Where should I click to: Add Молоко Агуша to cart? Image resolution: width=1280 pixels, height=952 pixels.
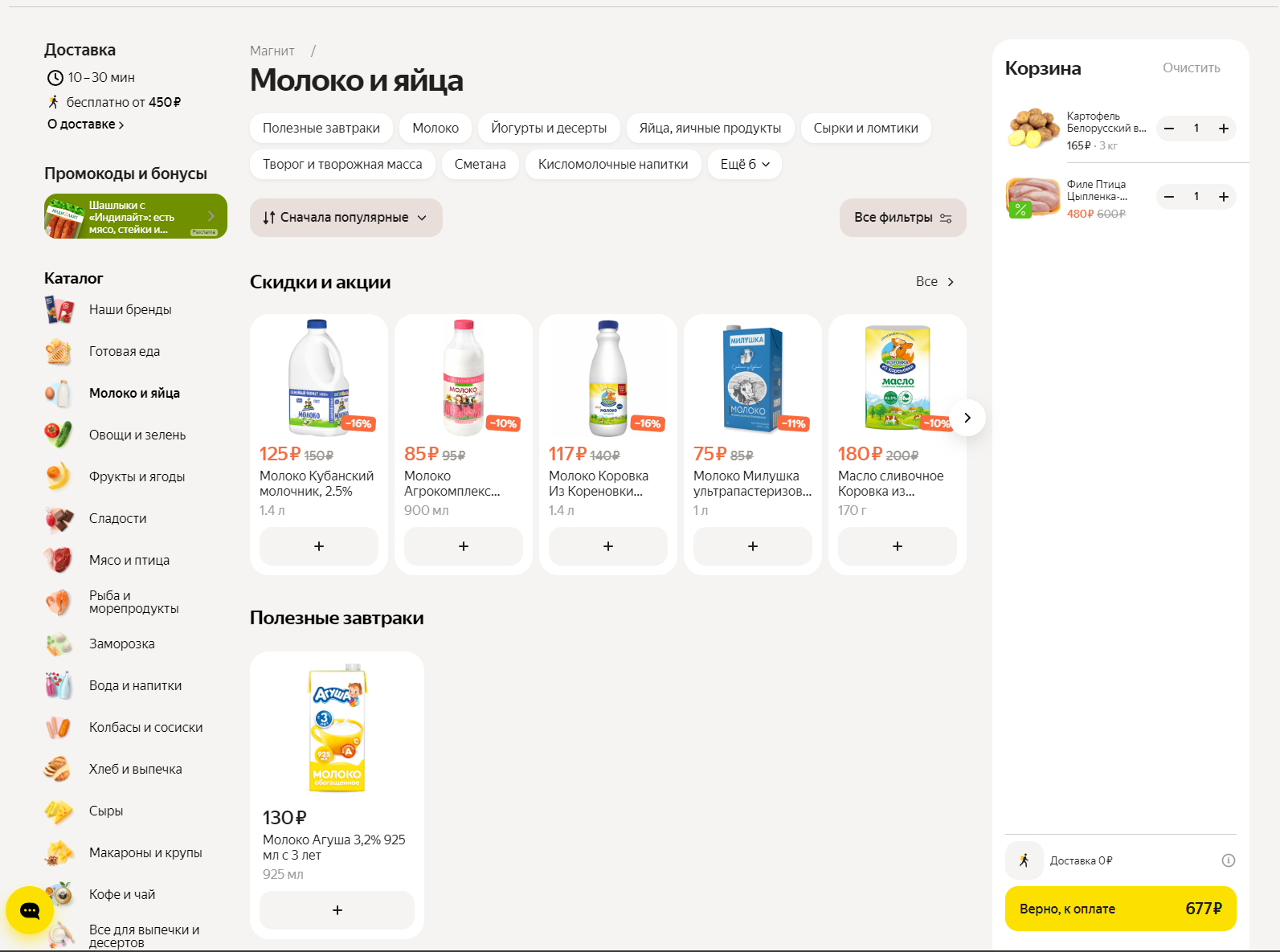click(337, 910)
